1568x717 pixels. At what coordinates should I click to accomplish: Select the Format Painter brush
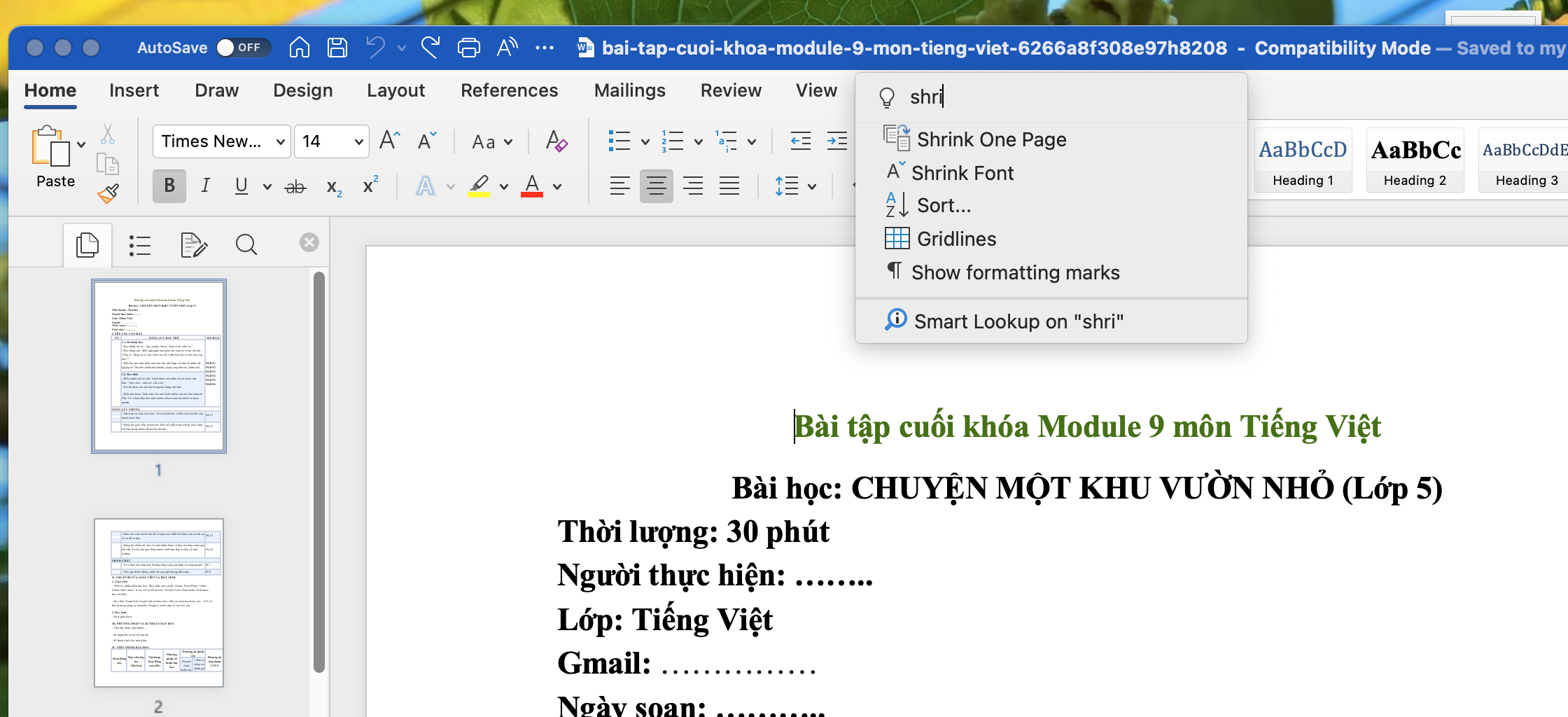108,194
